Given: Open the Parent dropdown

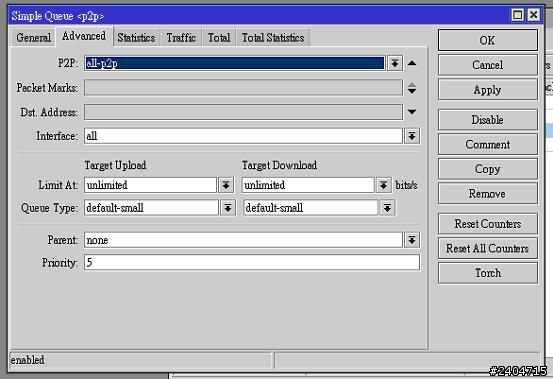Looking at the screenshot, I should tap(412, 240).
